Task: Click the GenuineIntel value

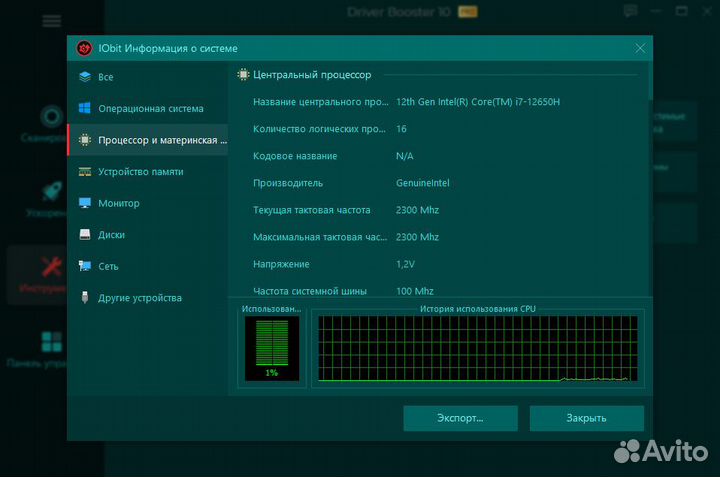Action: pyautogui.click(x=422, y=183)
